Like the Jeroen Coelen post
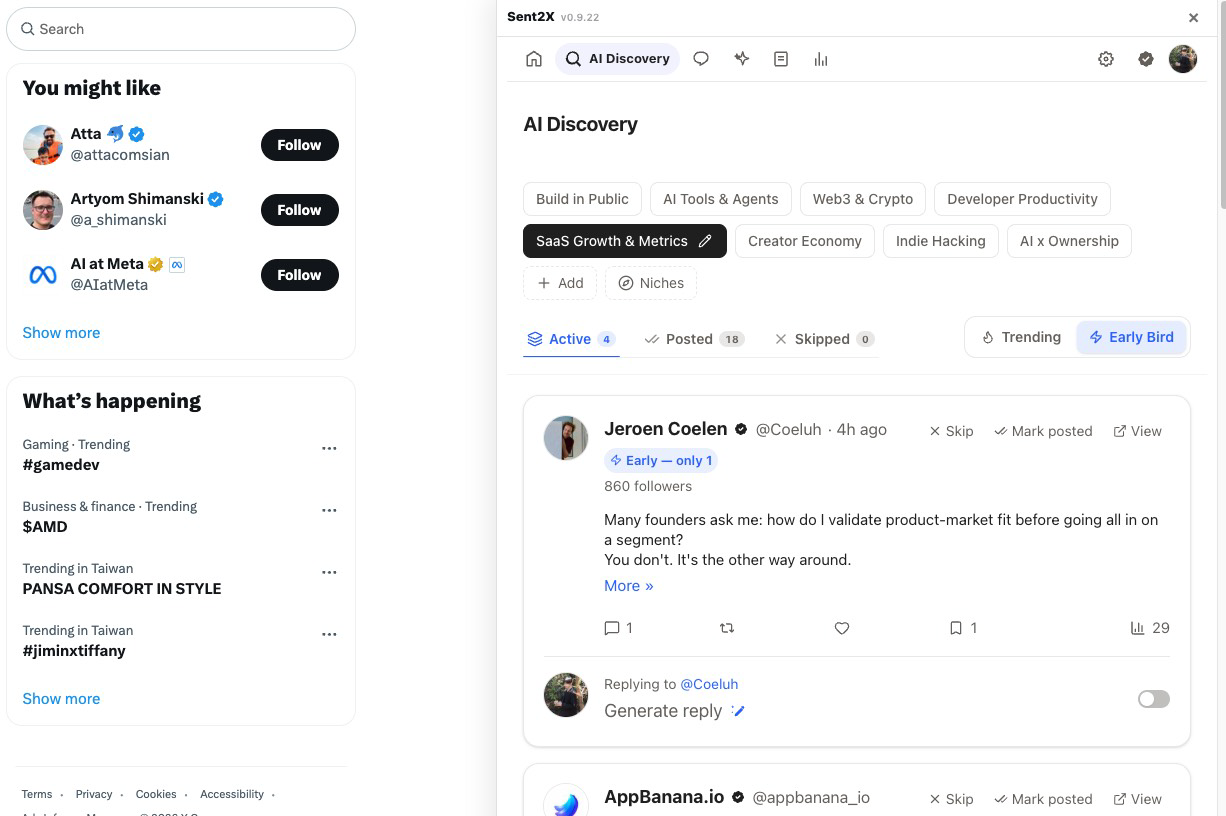1226x816 pixels. click(x=842, y=628)
